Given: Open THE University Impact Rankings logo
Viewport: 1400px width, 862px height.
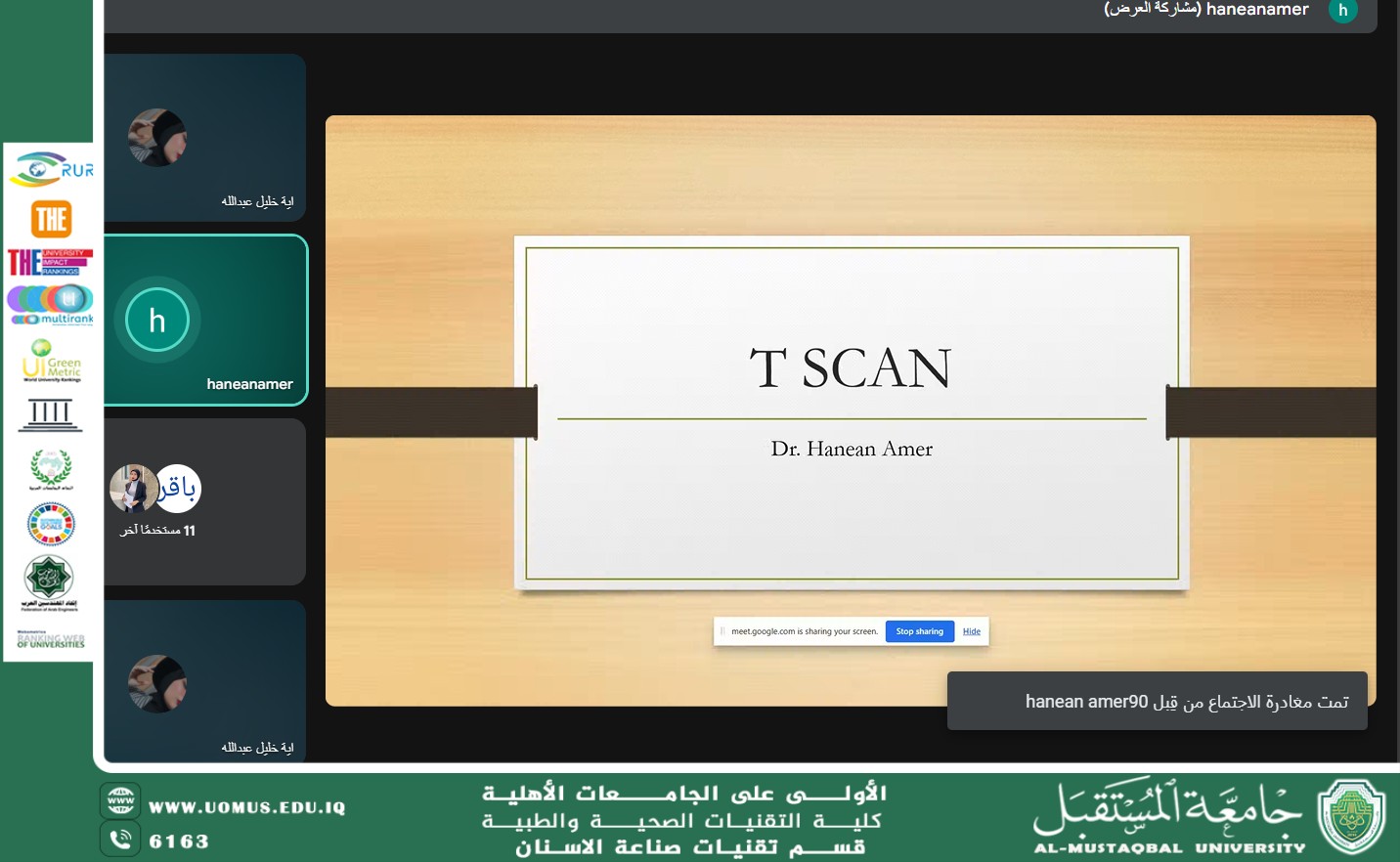Looking at the screenshot, I should pyautogui.click(x=50, y=262).
